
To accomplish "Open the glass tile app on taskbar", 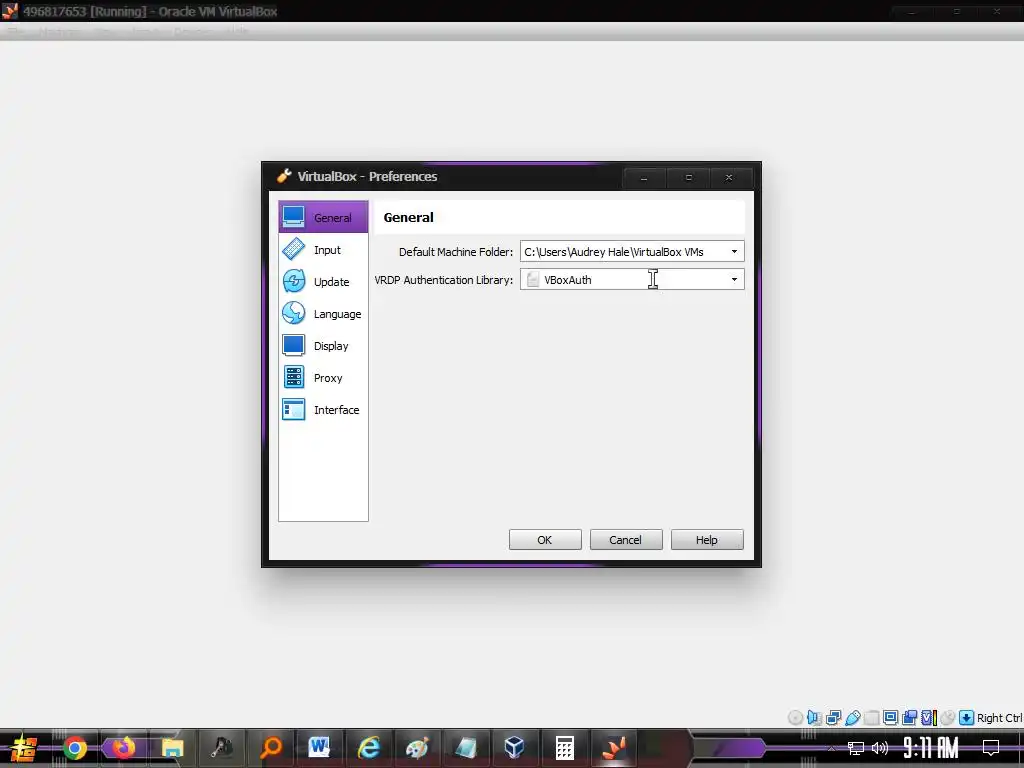I will [x=466, y=748].
